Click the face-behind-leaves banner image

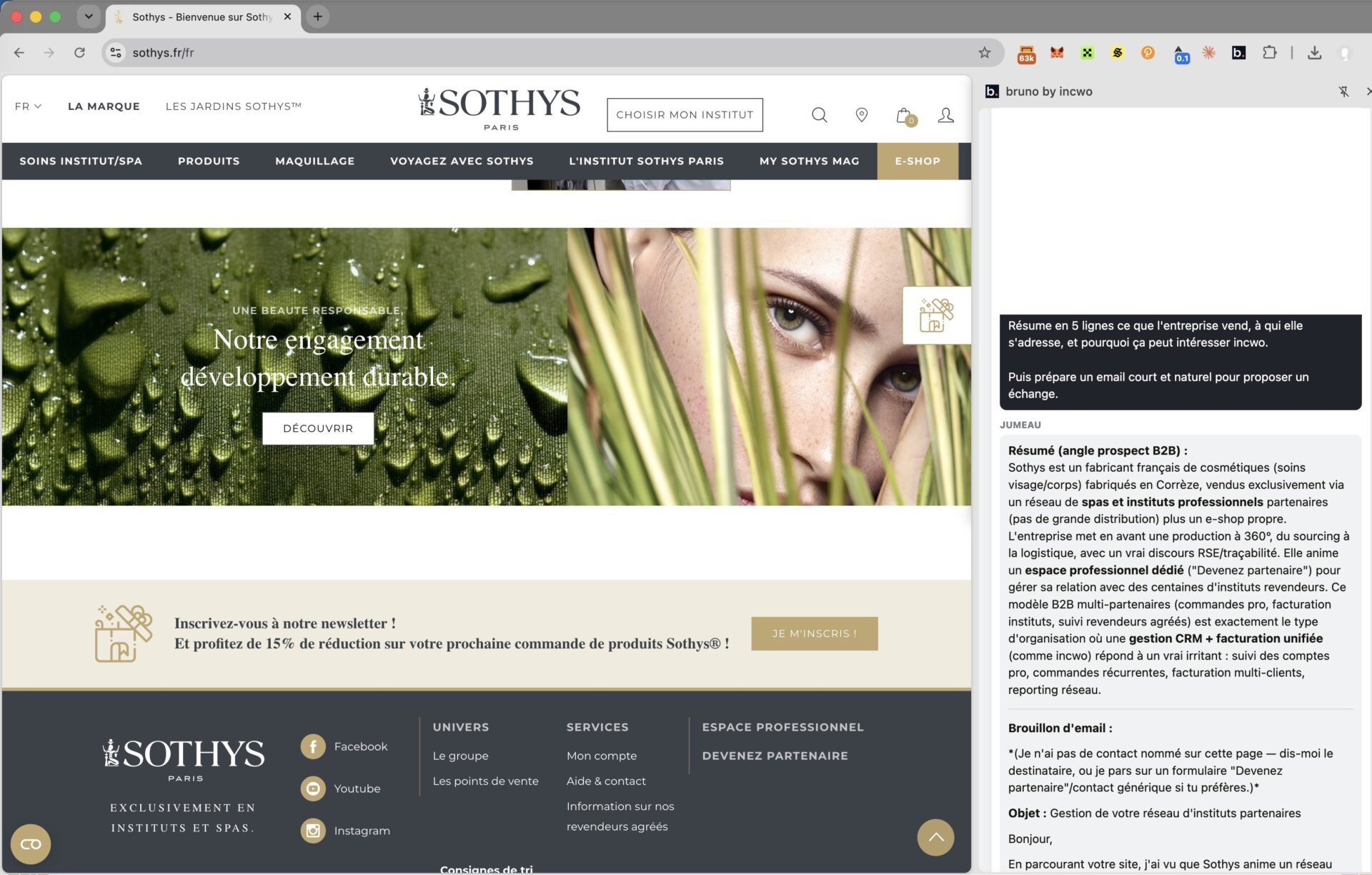(769, 367)
